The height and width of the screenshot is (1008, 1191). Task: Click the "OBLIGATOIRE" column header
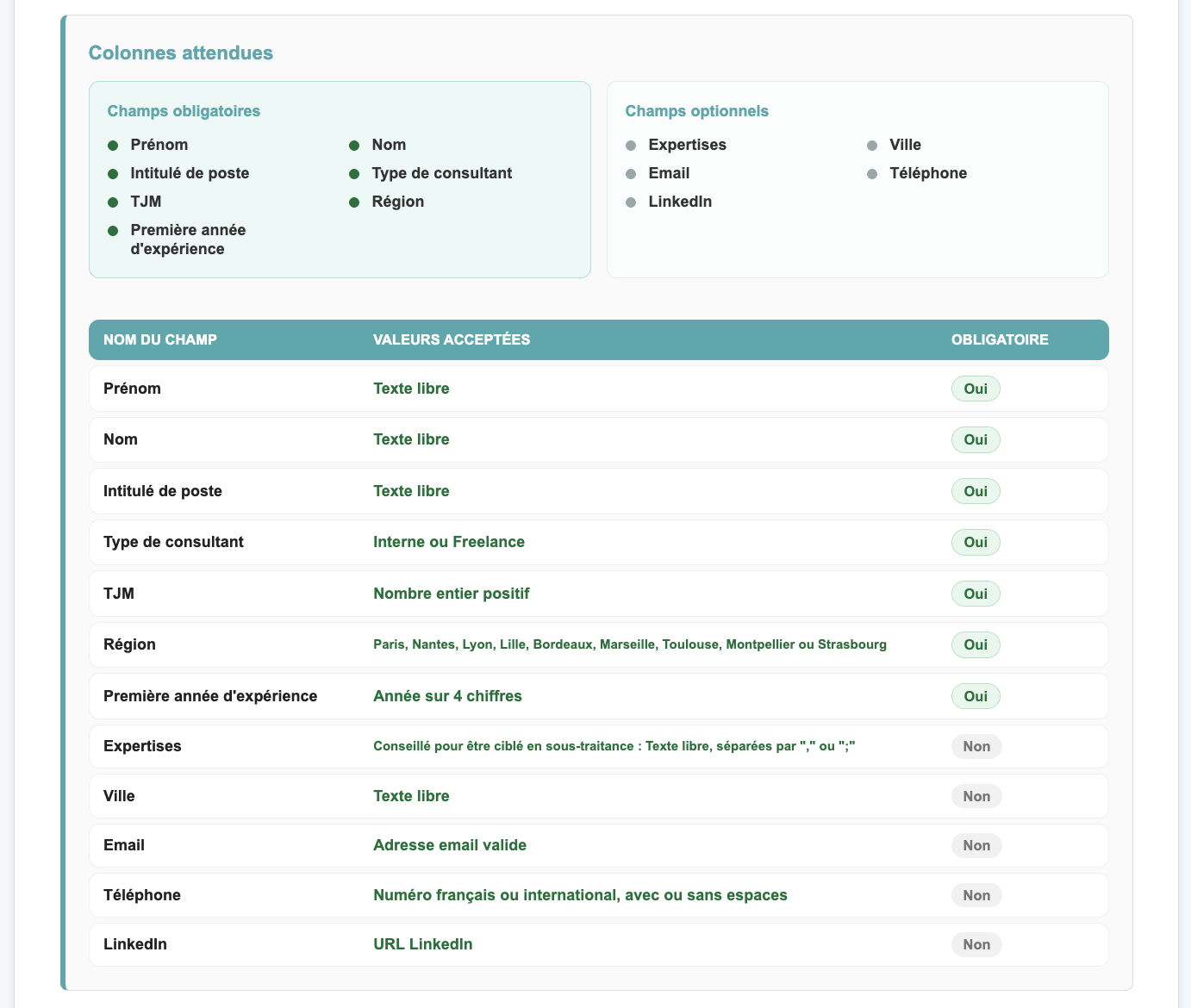pos(1000,339)
